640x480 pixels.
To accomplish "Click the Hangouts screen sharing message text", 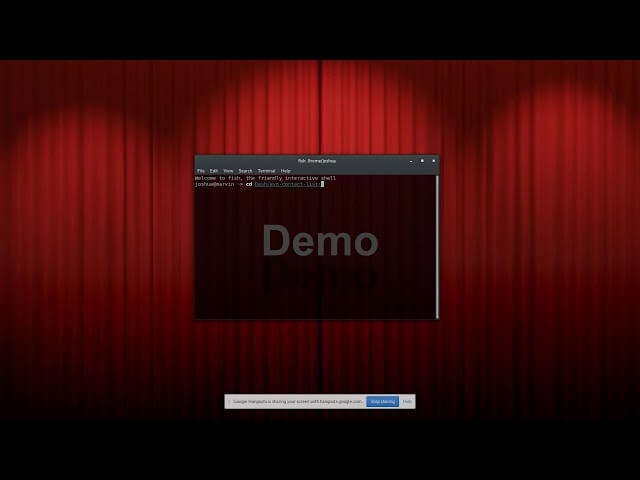I will 298,401.
